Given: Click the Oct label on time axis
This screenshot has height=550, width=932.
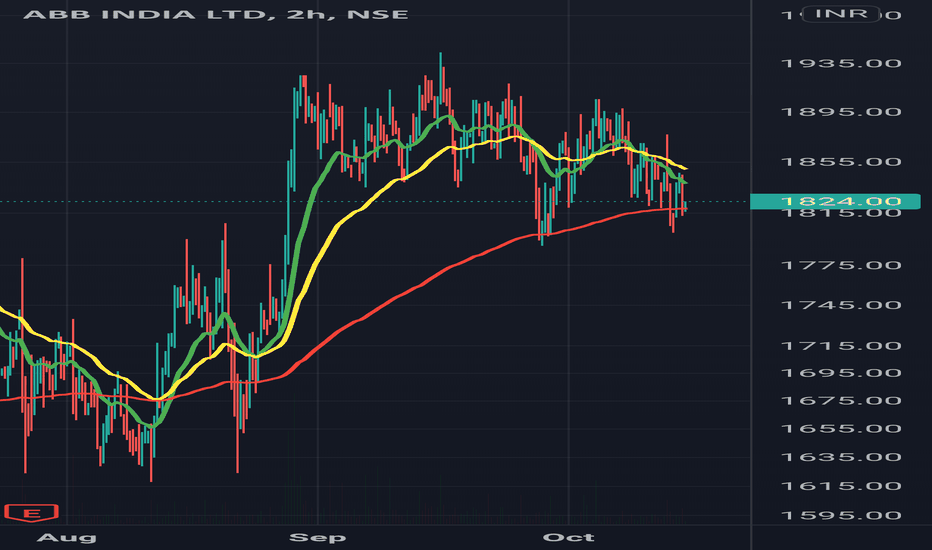Looking at the screenshot, I should [568, 538].
